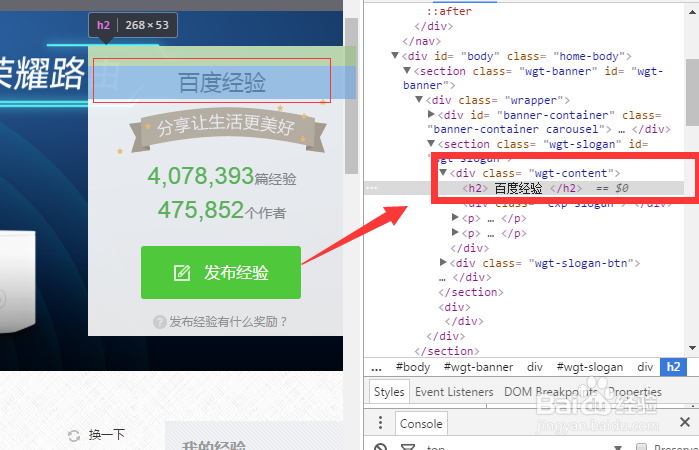The width and height of the screenshot is (699, 450).
Task: Click #body in the breadcrumb bar
Action: tap(413, 367)
